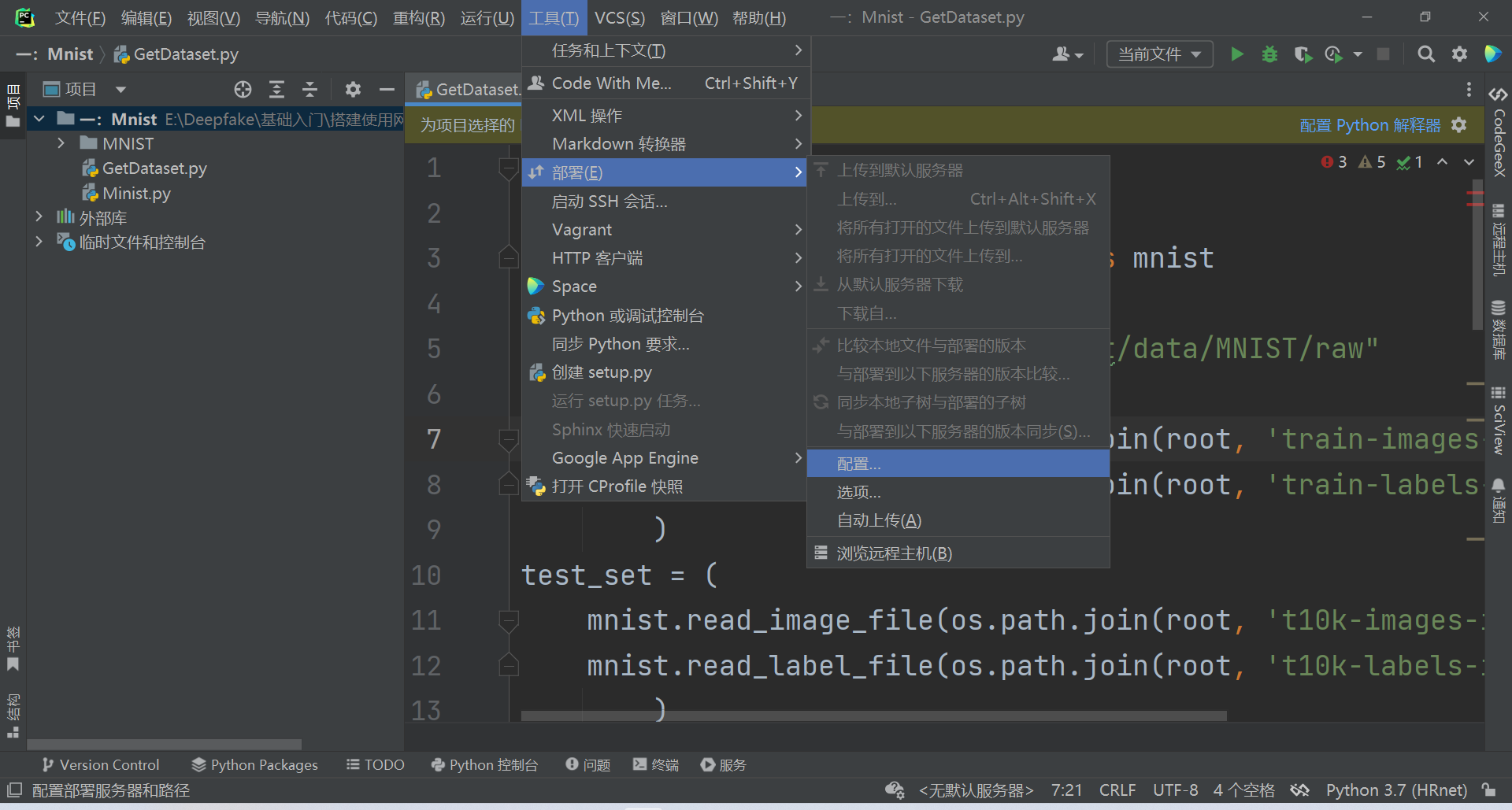Viewport: 1512px width, 810px height.
Task: Click Python 3.7 (HRnet) interpreter in status bar
Action: [1396, 790]
